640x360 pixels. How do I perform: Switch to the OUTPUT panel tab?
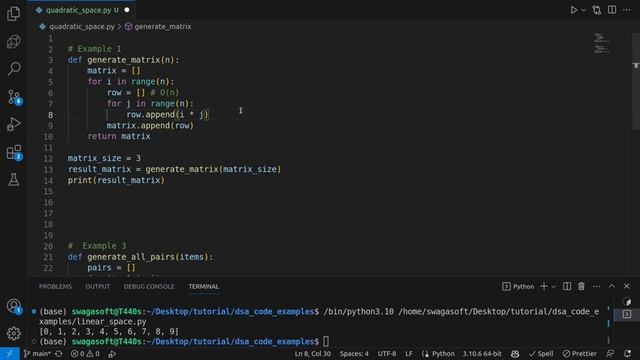98,287
